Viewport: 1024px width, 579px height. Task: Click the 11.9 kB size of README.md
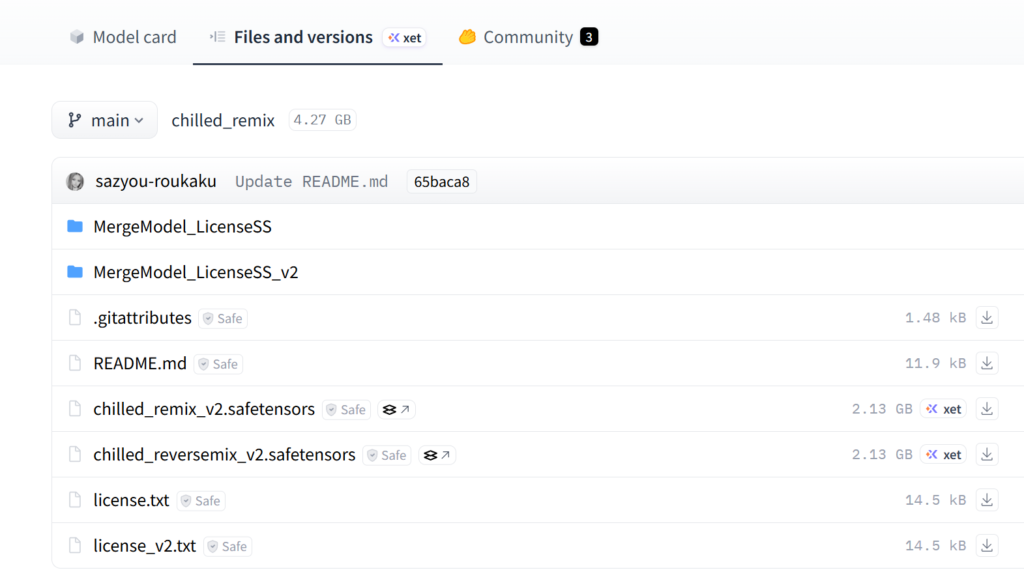point(935,364)
